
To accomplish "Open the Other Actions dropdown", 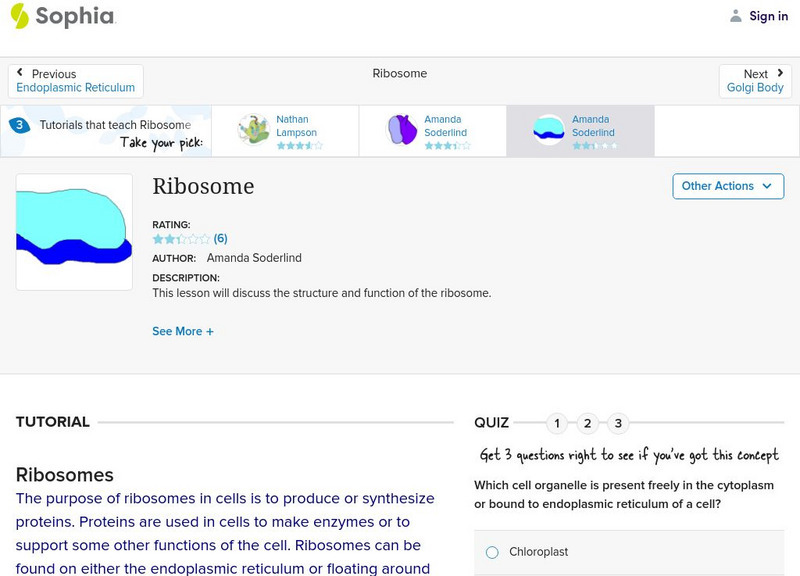I will (x=728, y=186).
